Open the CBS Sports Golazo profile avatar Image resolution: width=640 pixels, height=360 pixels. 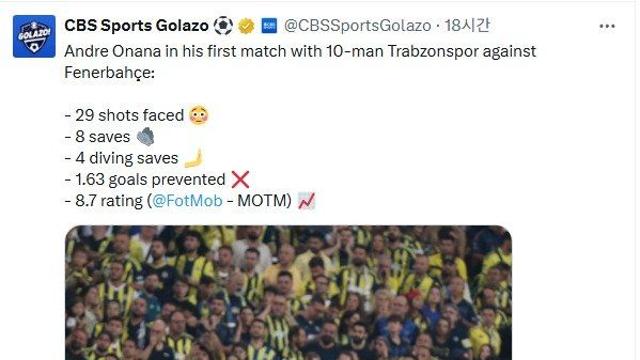click(34, 36)
